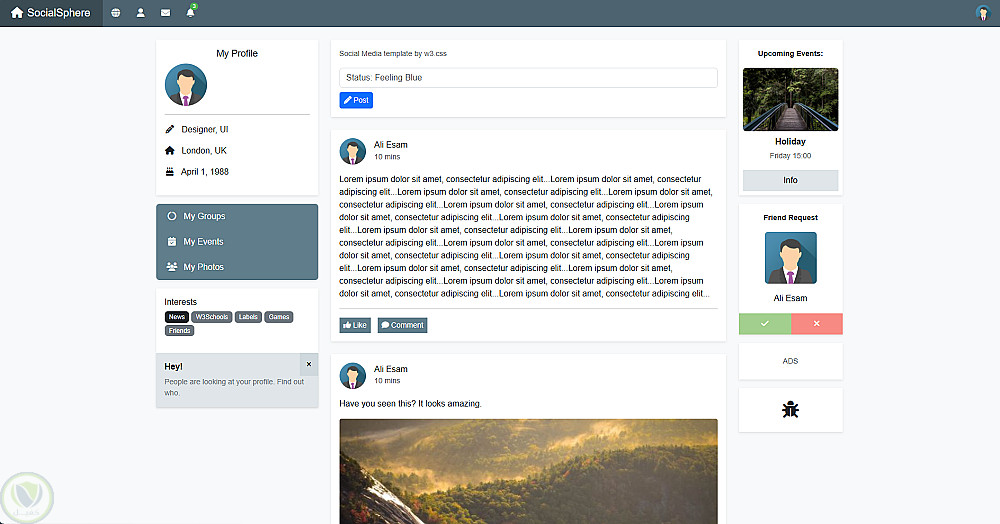Screen dimensions: 1000x524
Task: Open the notifications bell icon
Action: pos(190,13)
